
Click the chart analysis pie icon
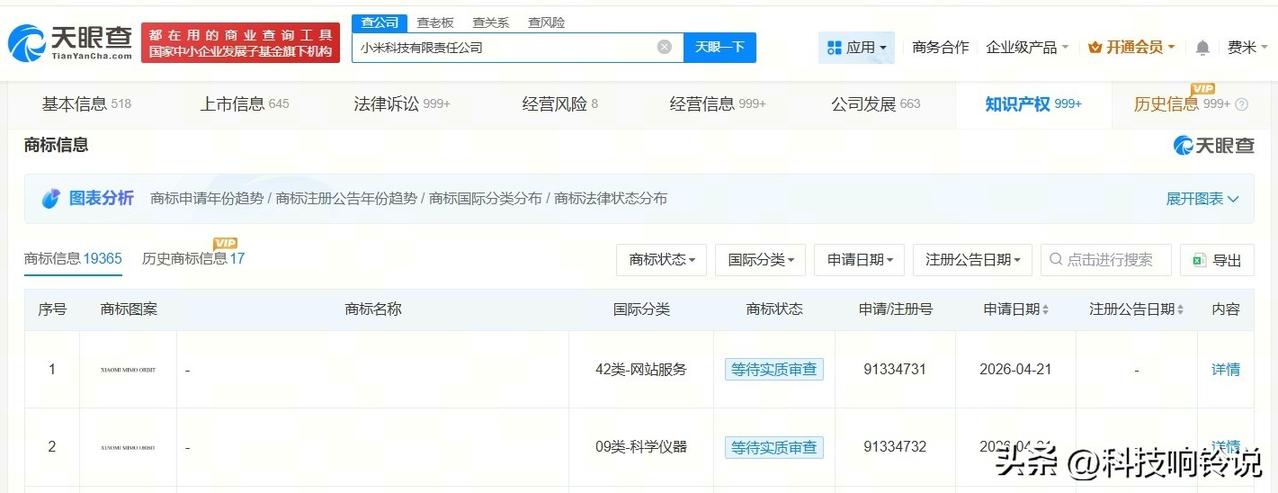coord(51,198)
